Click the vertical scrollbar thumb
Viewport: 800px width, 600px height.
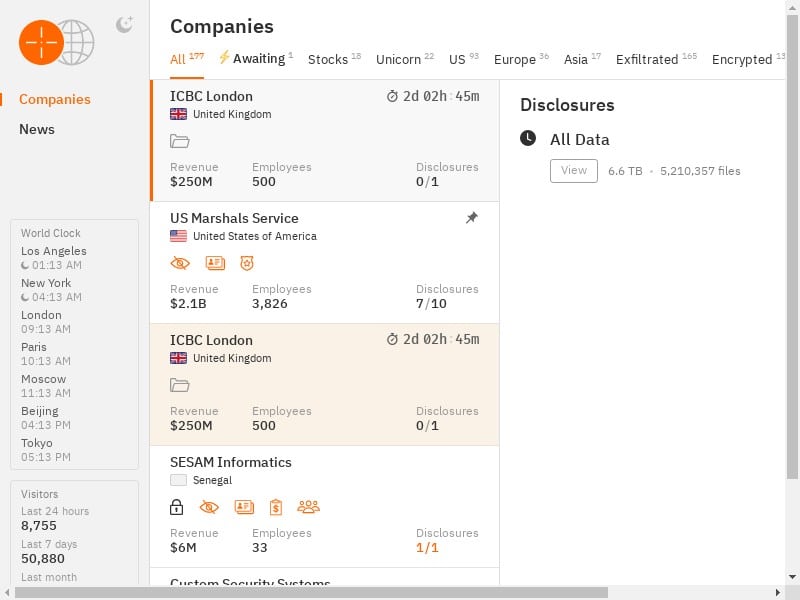tap(792, 247)
